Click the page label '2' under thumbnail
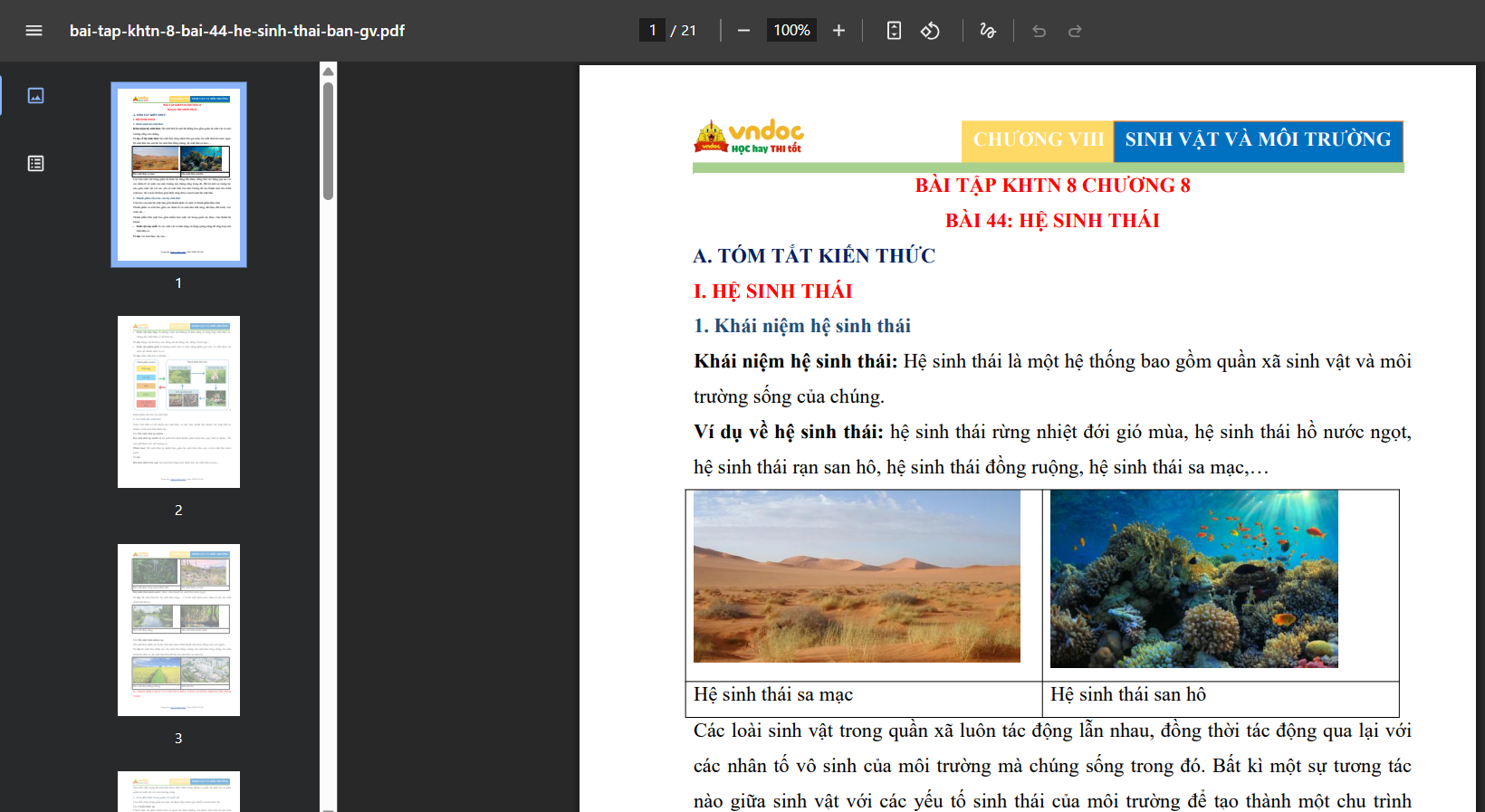Image resolution: width=1485 pixels, height=812 pixels. pos(178,511)
